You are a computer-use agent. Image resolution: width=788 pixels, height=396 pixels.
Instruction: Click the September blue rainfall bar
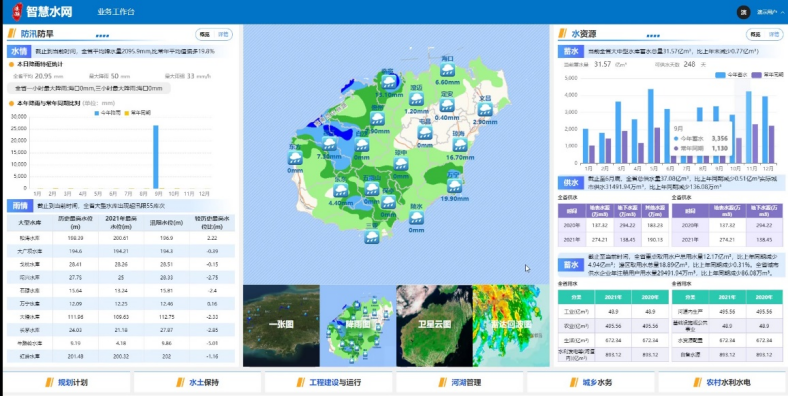click(156, 157)
